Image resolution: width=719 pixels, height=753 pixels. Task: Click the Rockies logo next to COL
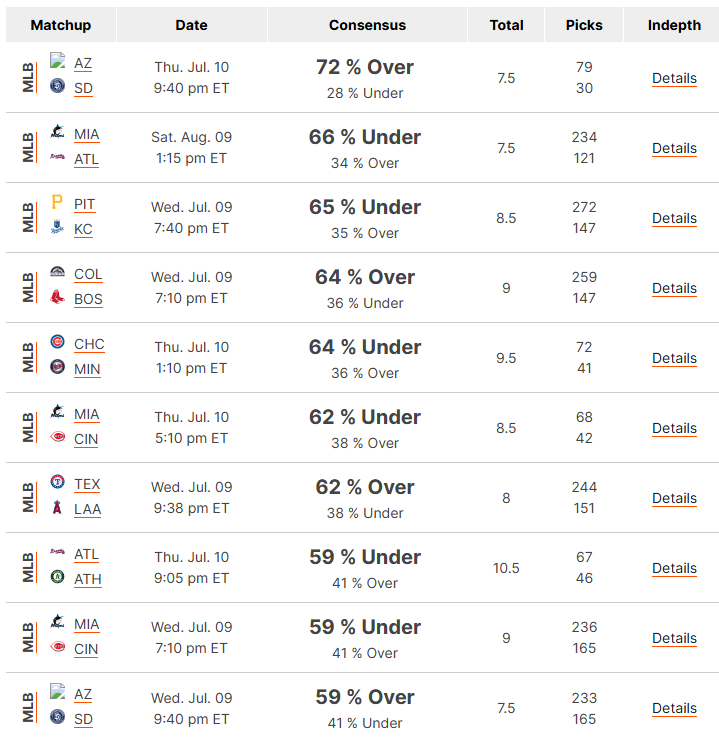(x=57, y=271)
